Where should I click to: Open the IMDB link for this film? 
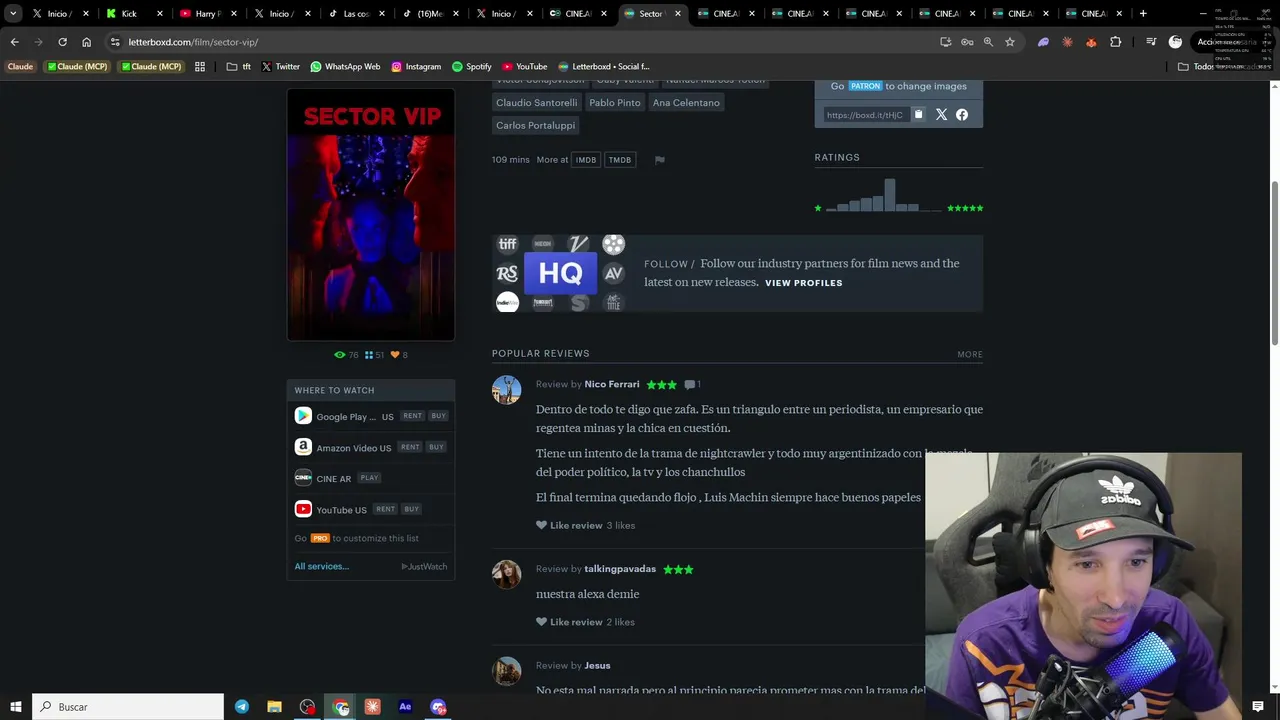pos(586,160)
